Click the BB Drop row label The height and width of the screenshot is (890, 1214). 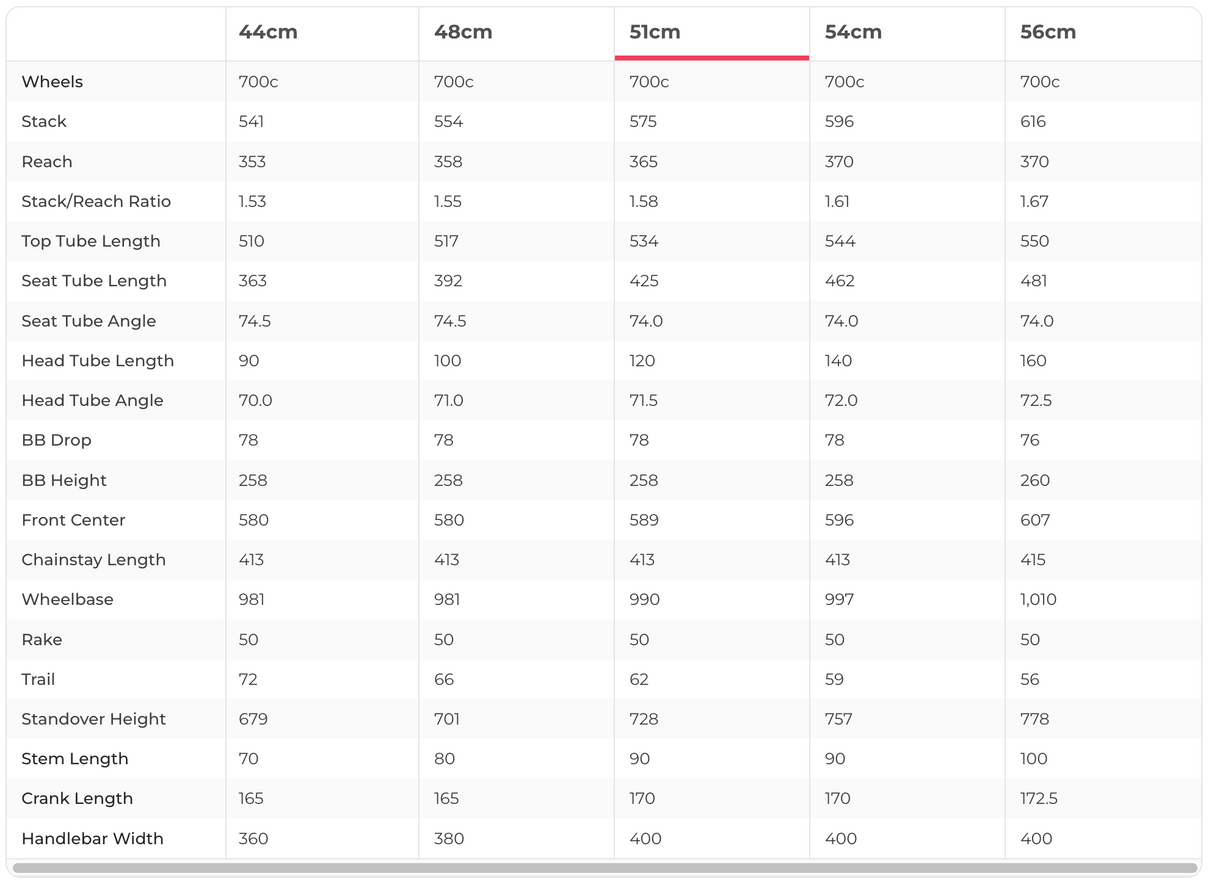point(56,440)
